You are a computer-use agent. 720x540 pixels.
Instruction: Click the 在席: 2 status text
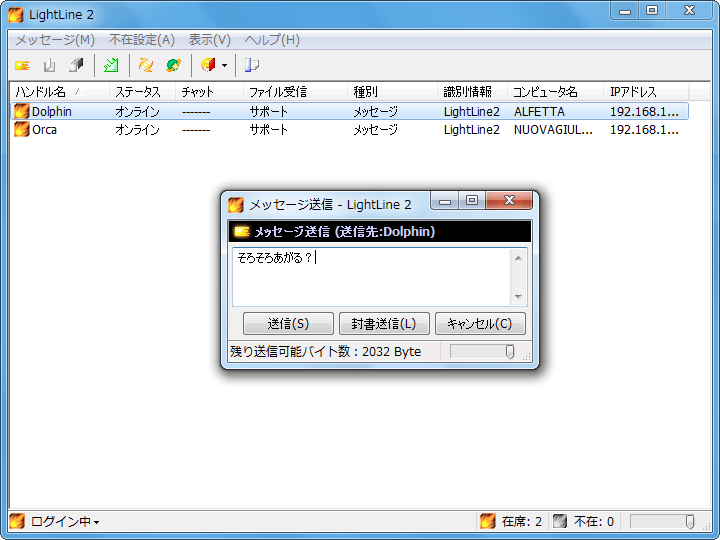[522, 522]
